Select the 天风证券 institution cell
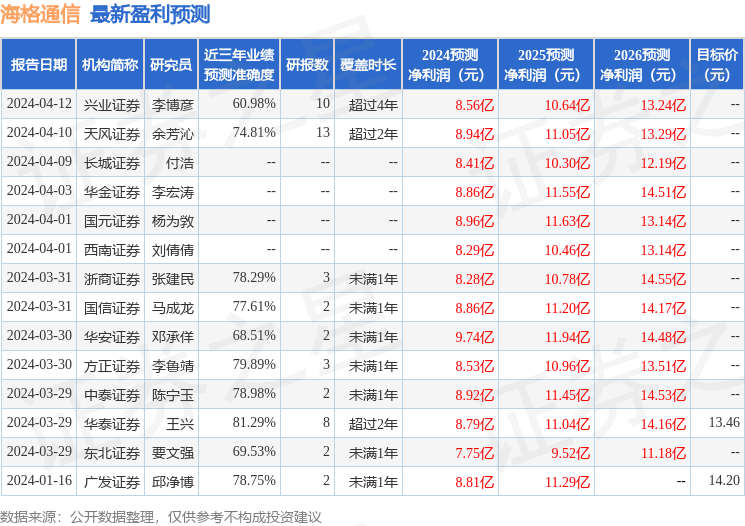Screen dimensions: 745x526 [x=112, y=134]
